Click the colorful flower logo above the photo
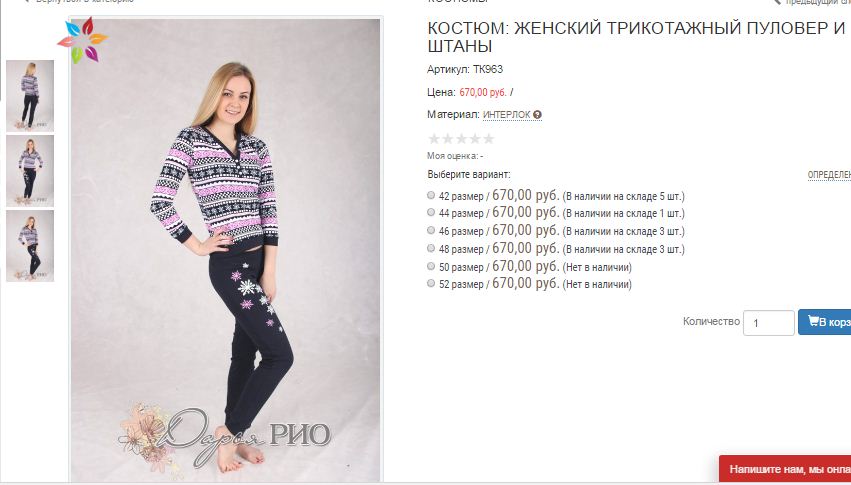Viewport: 851px width, 485px height. [83, 40]
